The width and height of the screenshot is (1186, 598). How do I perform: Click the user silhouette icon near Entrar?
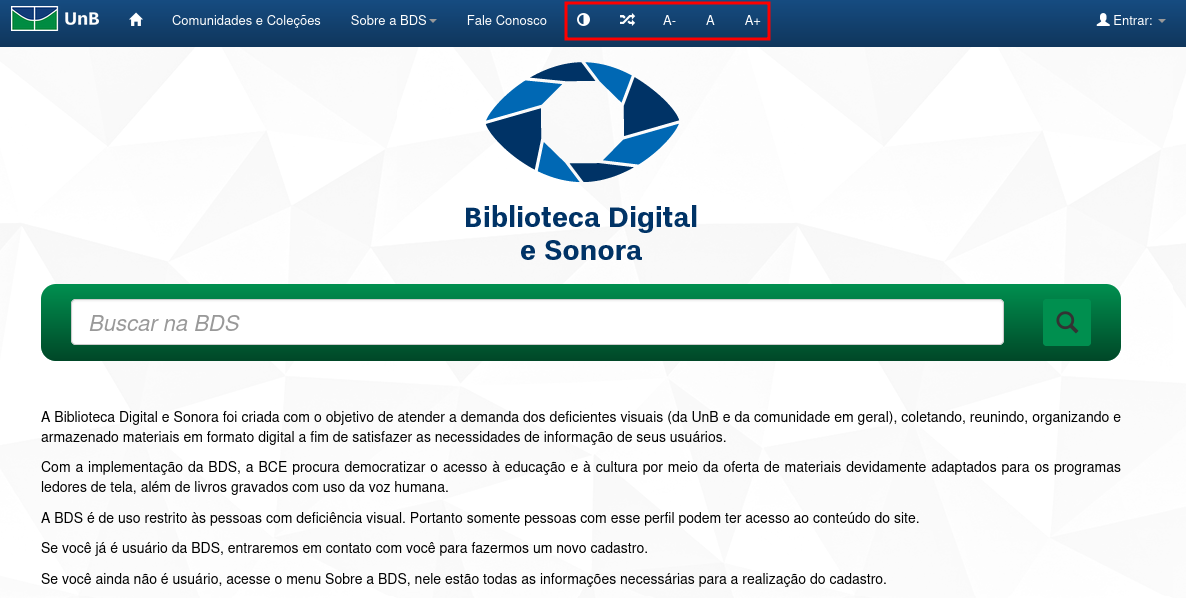click(x=1102, y=19)
